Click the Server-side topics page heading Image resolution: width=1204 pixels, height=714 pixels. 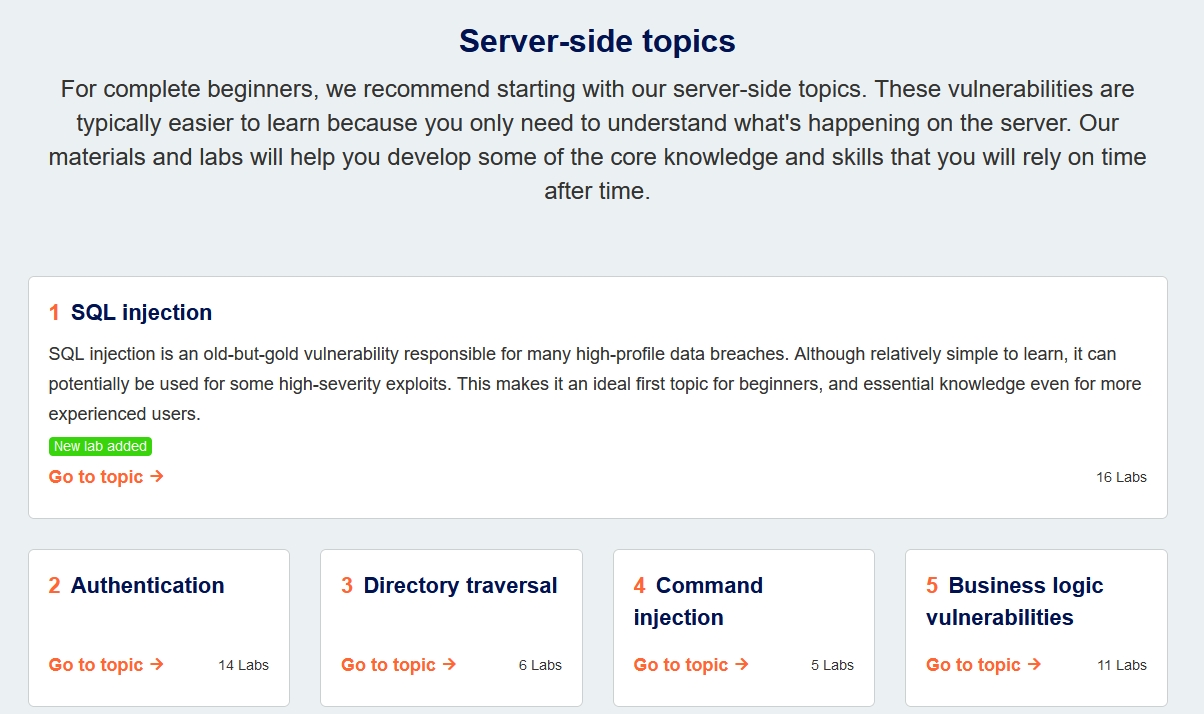[x=597, y=41]
